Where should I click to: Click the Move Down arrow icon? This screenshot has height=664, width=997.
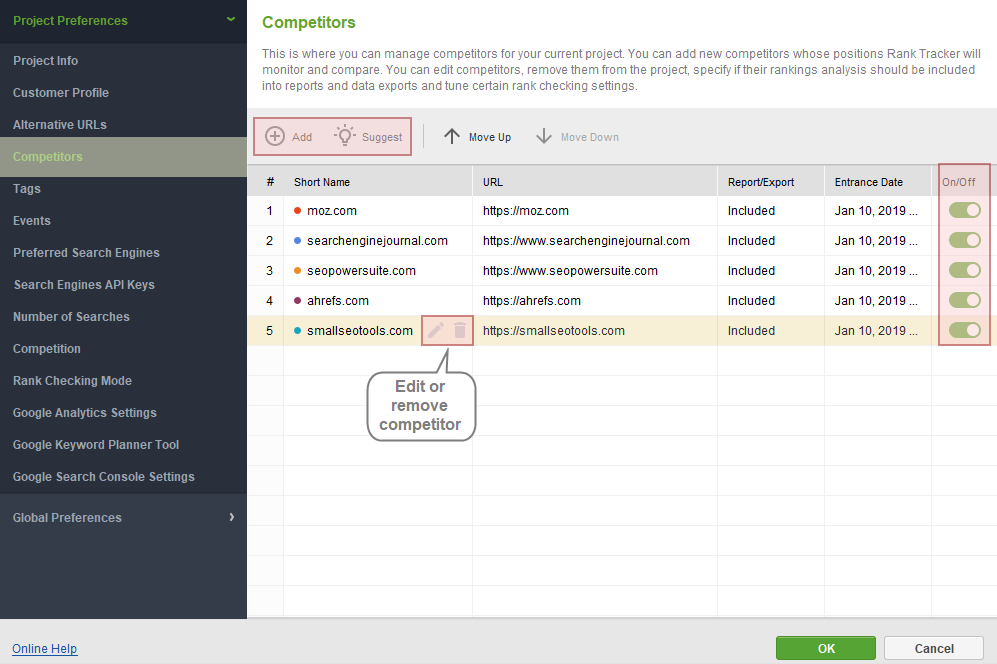click(544, 136)
